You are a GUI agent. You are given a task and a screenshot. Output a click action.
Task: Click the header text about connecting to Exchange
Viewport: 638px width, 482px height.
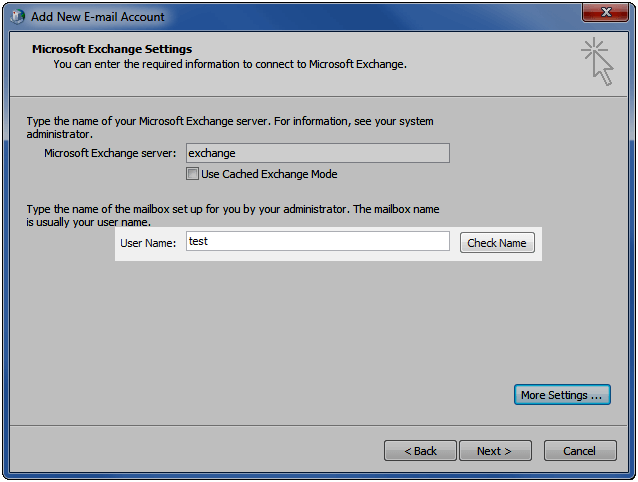tap(230, 64)
